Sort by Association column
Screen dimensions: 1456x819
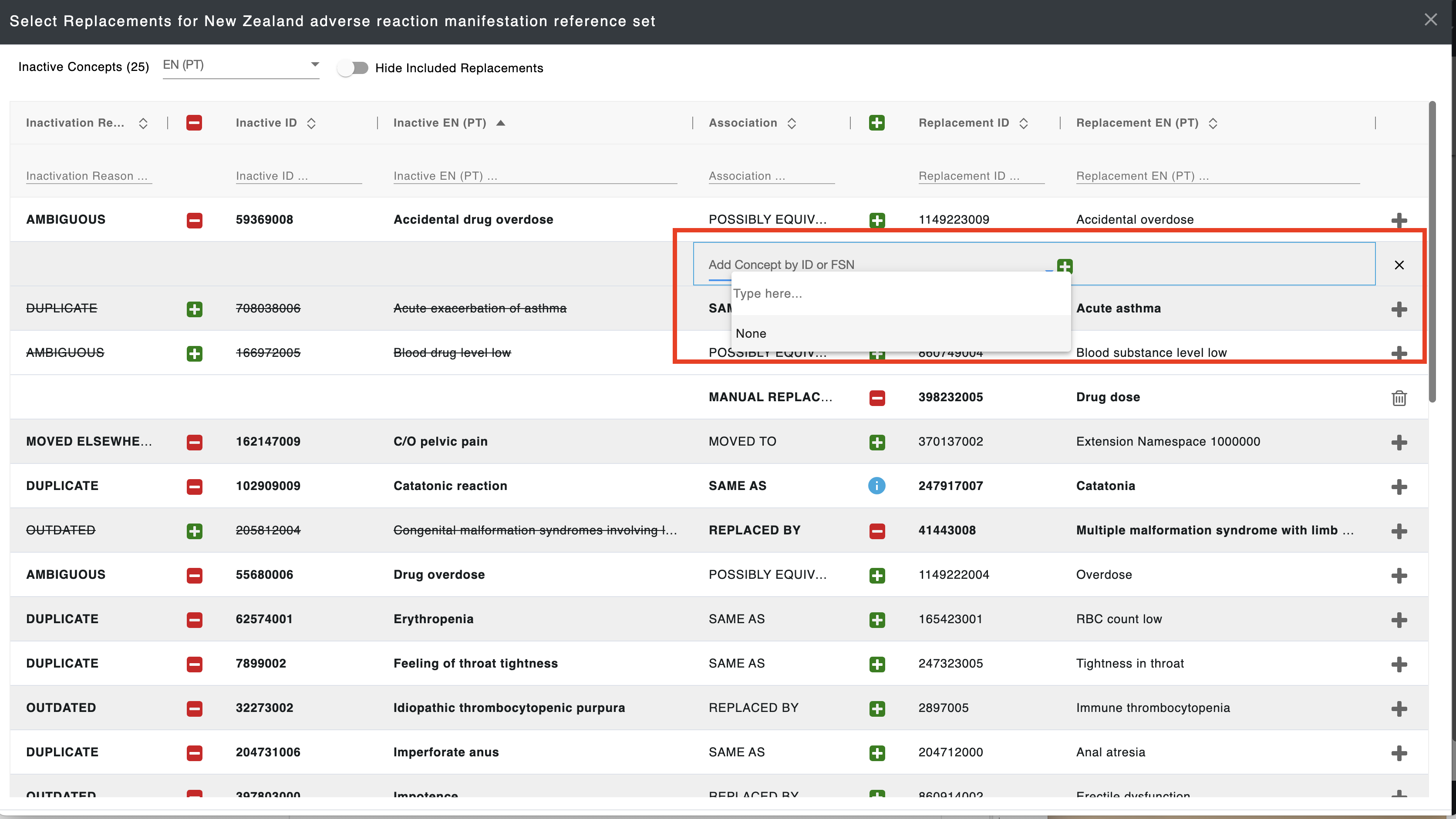coord(792,123)
